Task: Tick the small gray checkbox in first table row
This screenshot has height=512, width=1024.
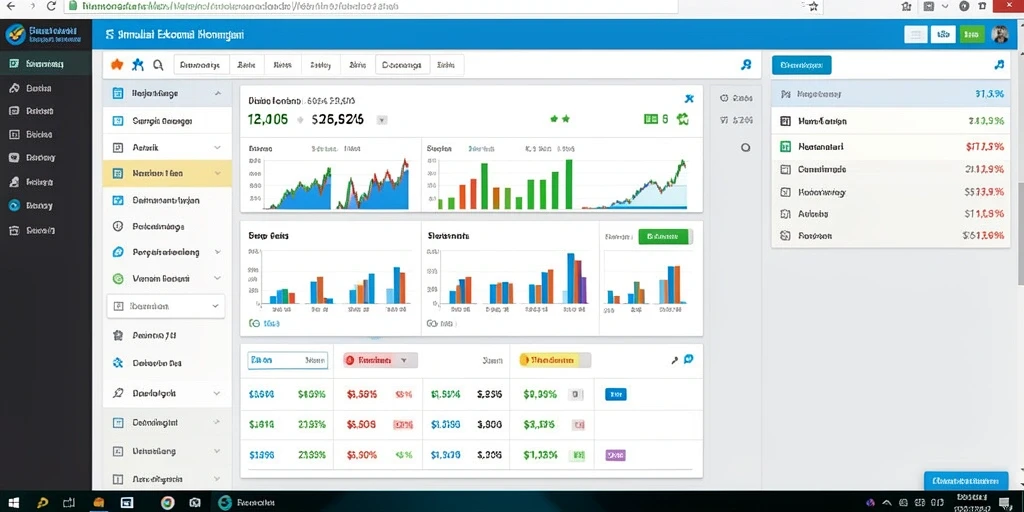Action: pyautogui.click(x=575, y=394)
